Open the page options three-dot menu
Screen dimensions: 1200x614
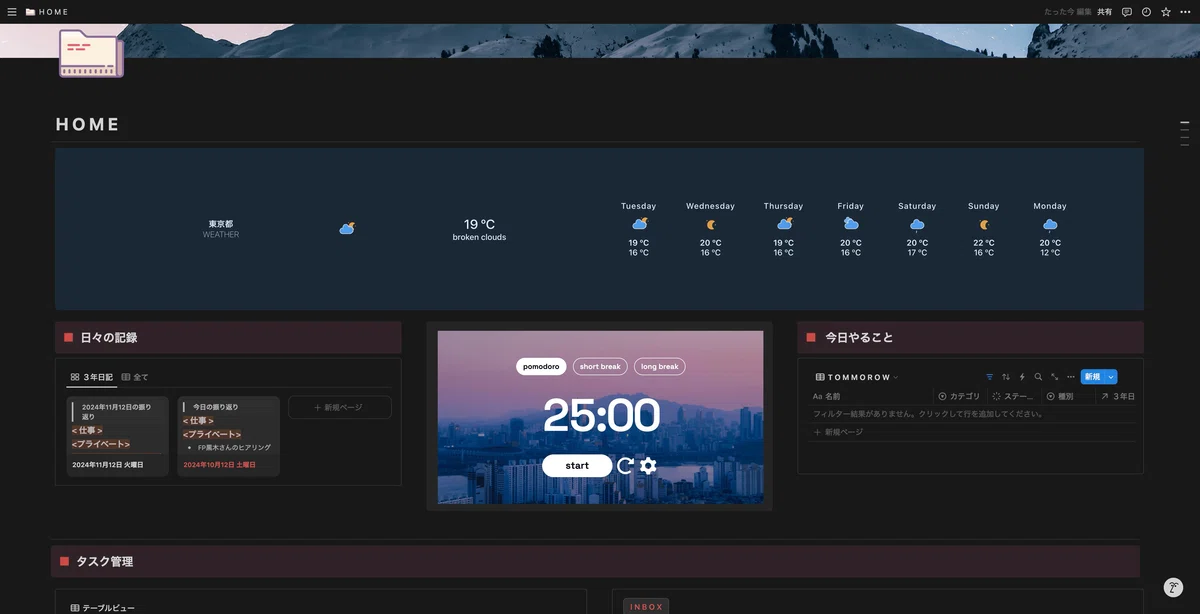click(x=1185, y=12)
